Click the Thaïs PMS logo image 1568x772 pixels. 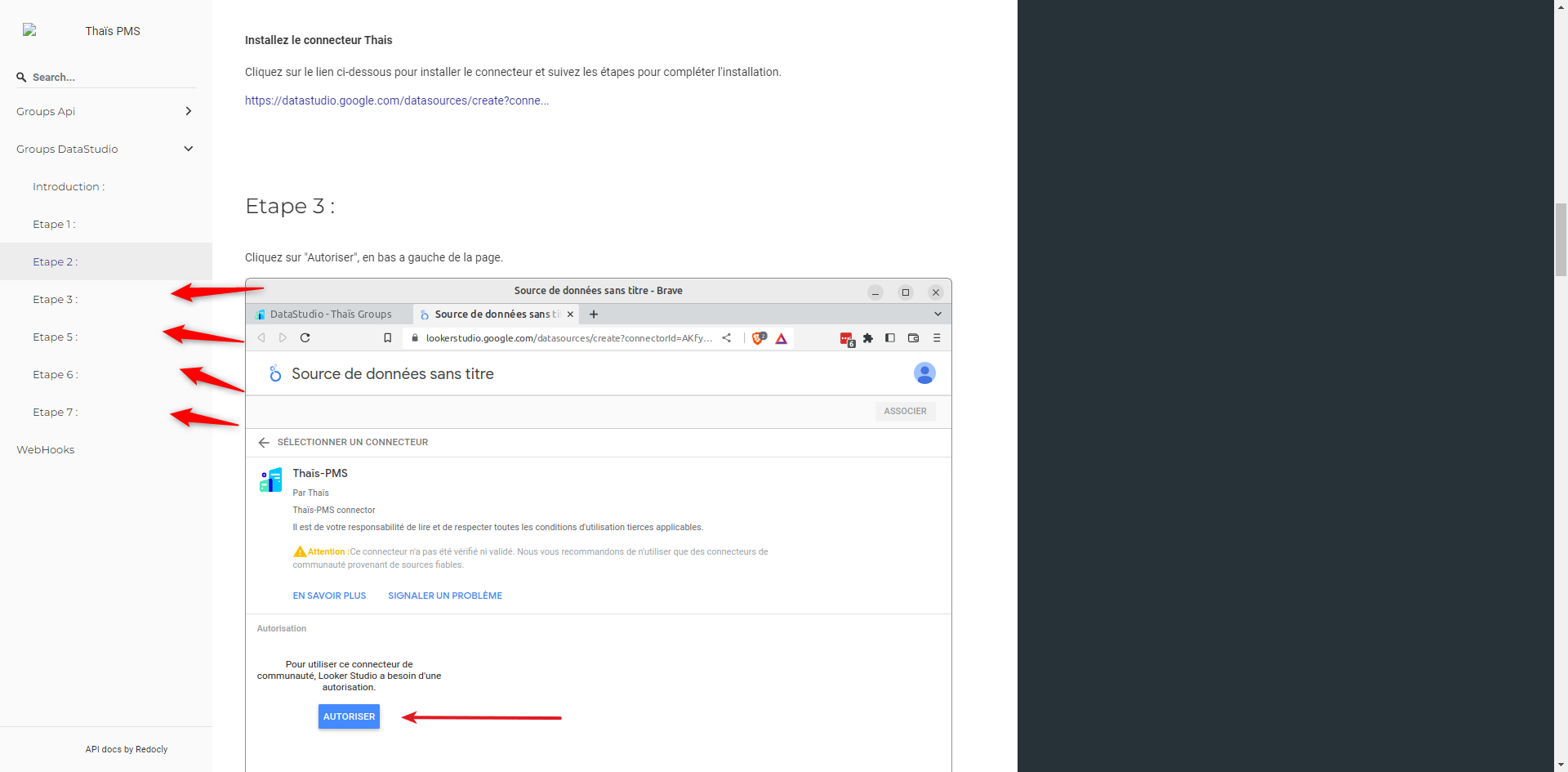pyautogui.click(x=29, y=30)
